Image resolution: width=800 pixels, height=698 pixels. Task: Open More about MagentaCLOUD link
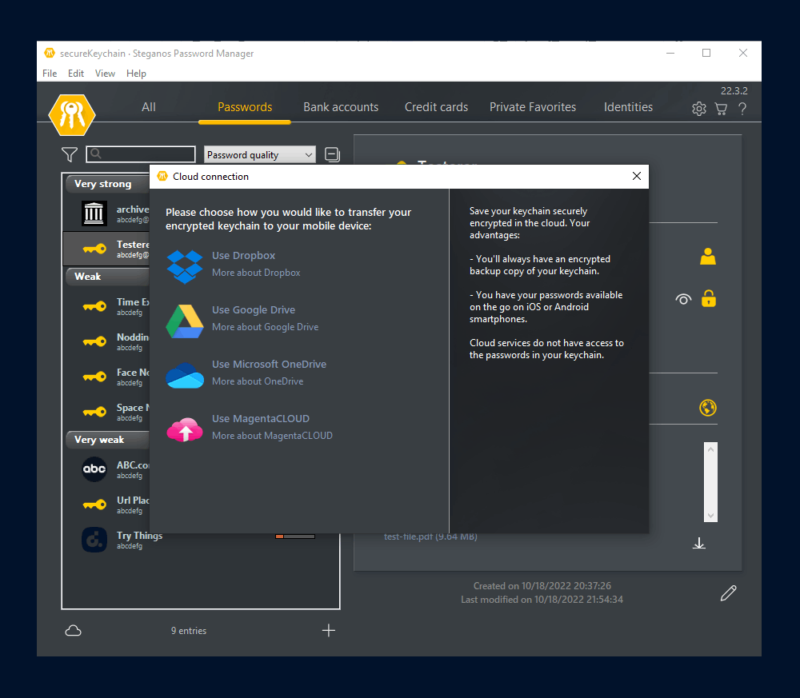[272, 436]
